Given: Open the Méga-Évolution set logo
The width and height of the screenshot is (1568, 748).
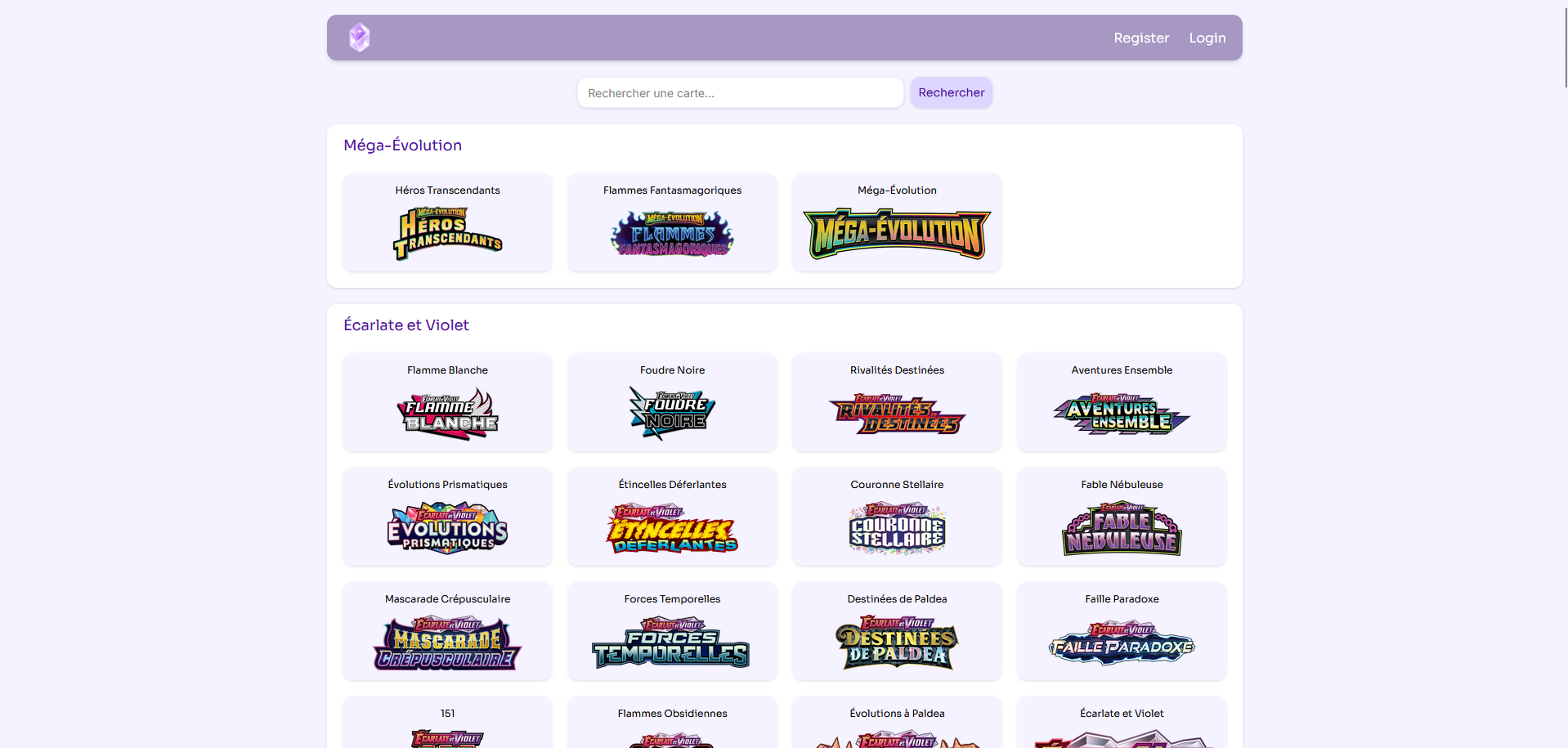Looking at the screenshot, I should pyautogui.click(x=897, y=234).
